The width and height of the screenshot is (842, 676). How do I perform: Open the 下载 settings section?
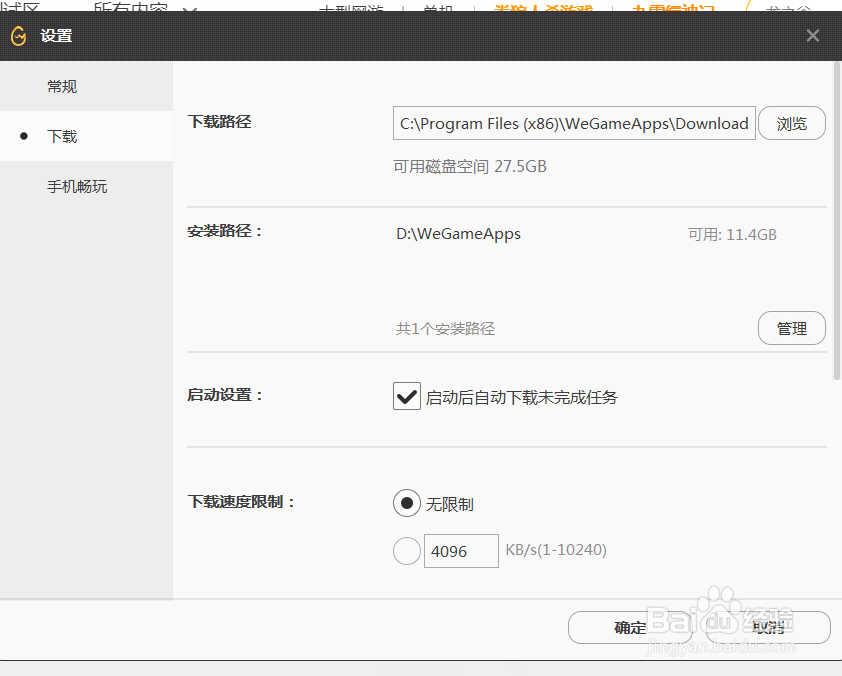point(61,136)
